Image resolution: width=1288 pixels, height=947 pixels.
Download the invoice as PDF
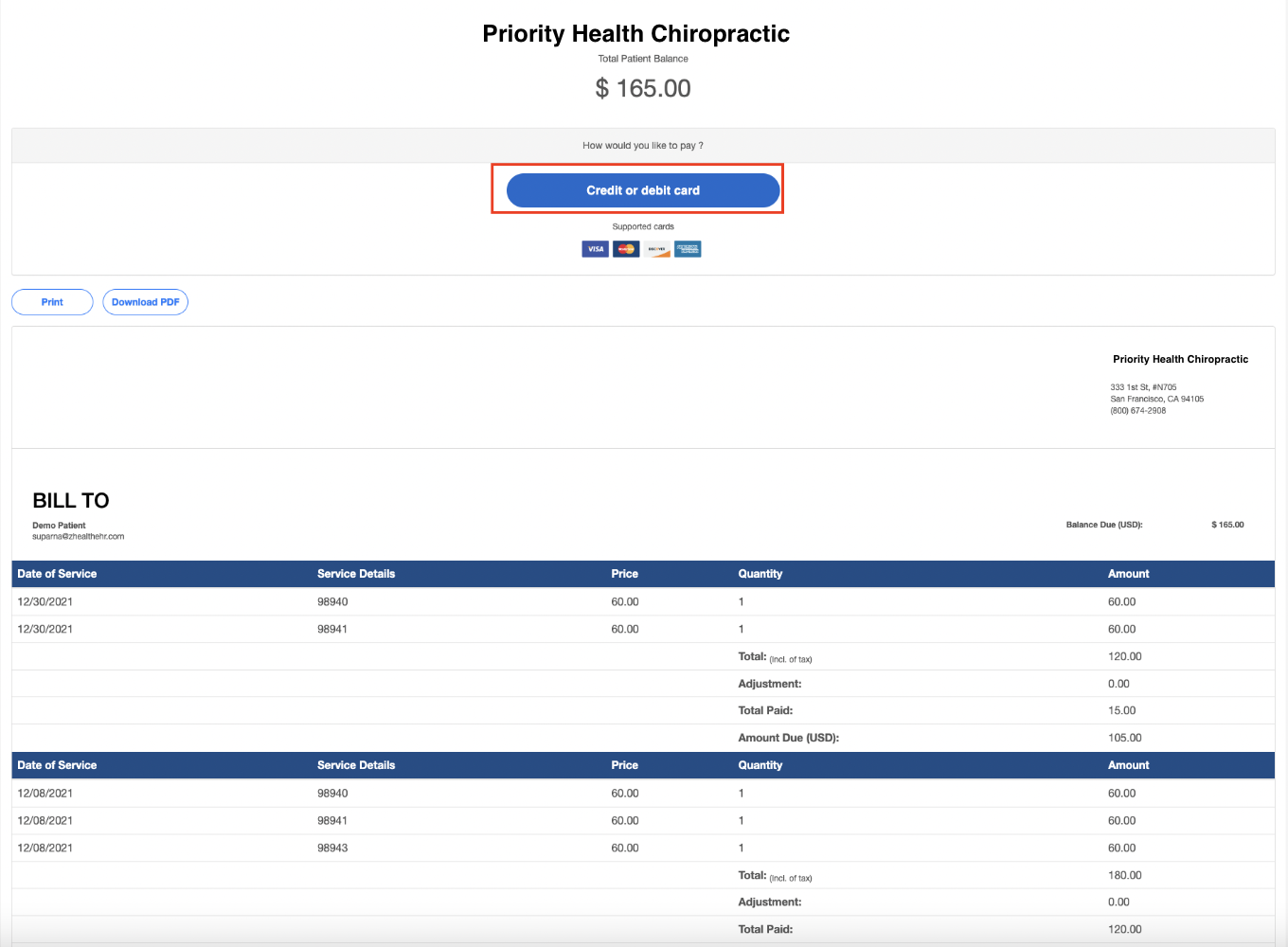pos(145,302)
